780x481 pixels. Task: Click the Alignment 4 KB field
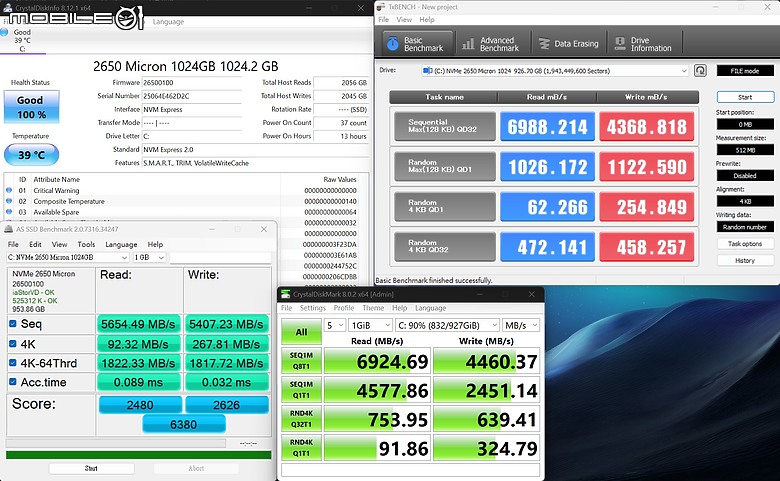coord(745,201)
